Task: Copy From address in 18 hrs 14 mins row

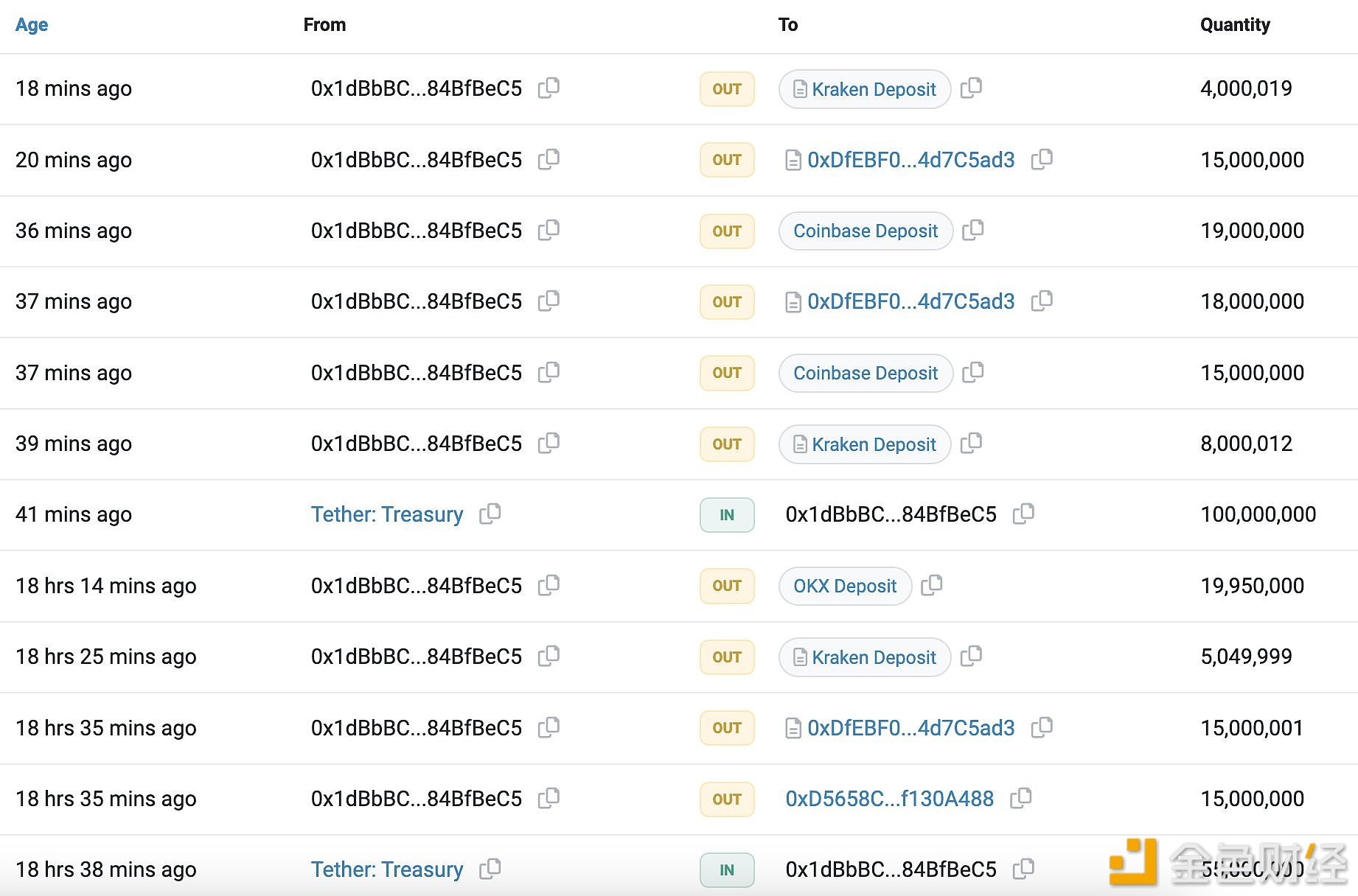Action: pos(549,585)
